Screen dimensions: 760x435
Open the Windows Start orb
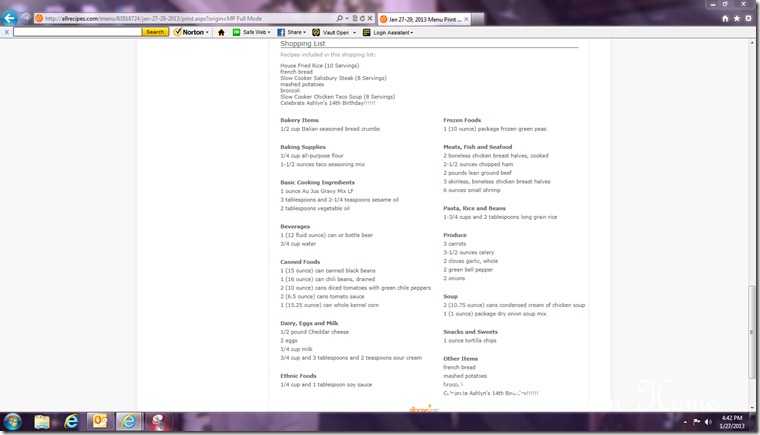click(x=13, y=422)
